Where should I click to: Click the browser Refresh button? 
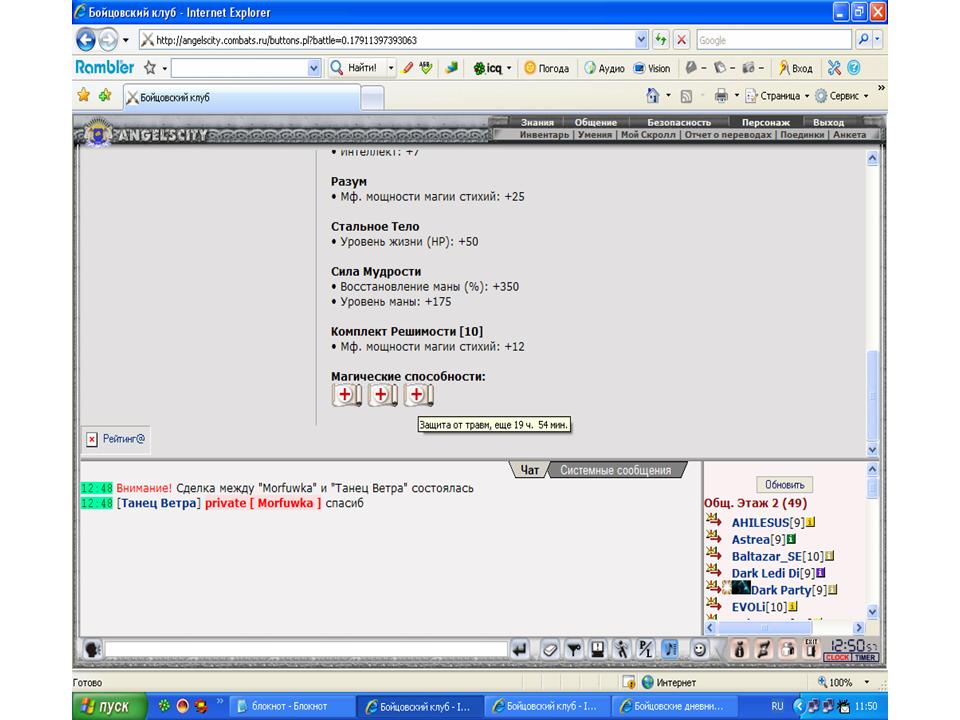click(x=661, y=40)
